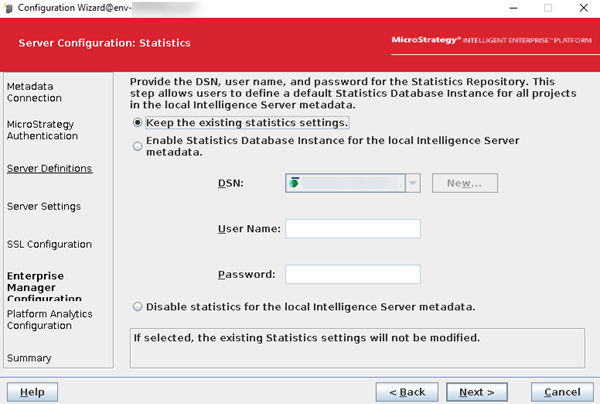Viewport: 600px width, 404px height.
Task: Open the Server Definitions link
Action: pos(49,168)
